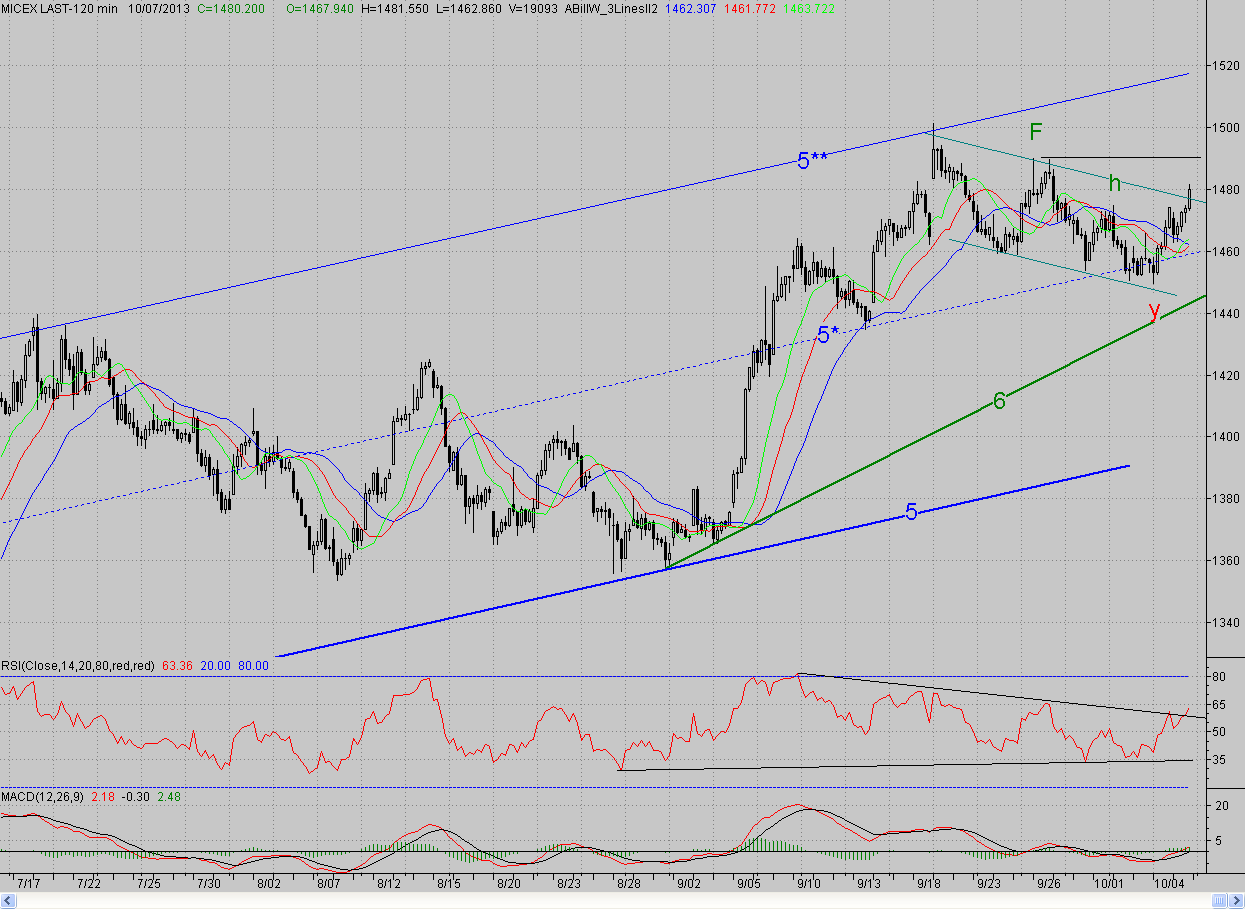
Task: Click the 1420 price axis label
Action: [1225, 376]
